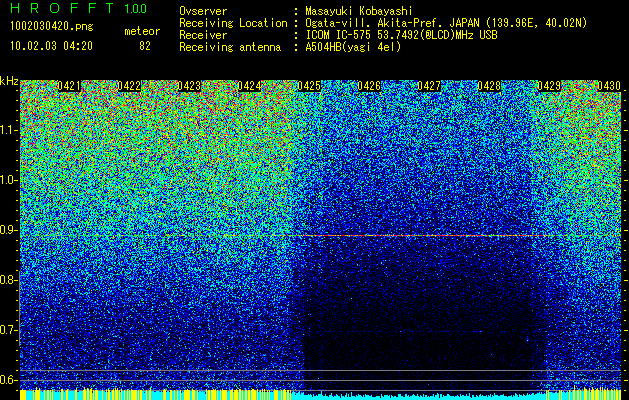The width and height of the screenshot is (629, 400).
Task: Click the 0.7 frequency axis label
Action: [8, 330]
